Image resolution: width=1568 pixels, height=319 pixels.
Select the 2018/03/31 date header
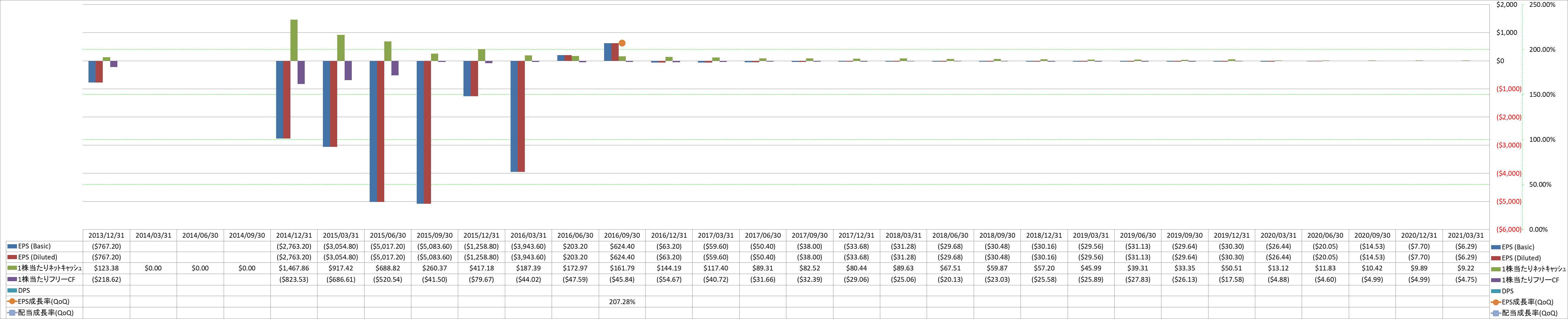[x=903, y=235]
